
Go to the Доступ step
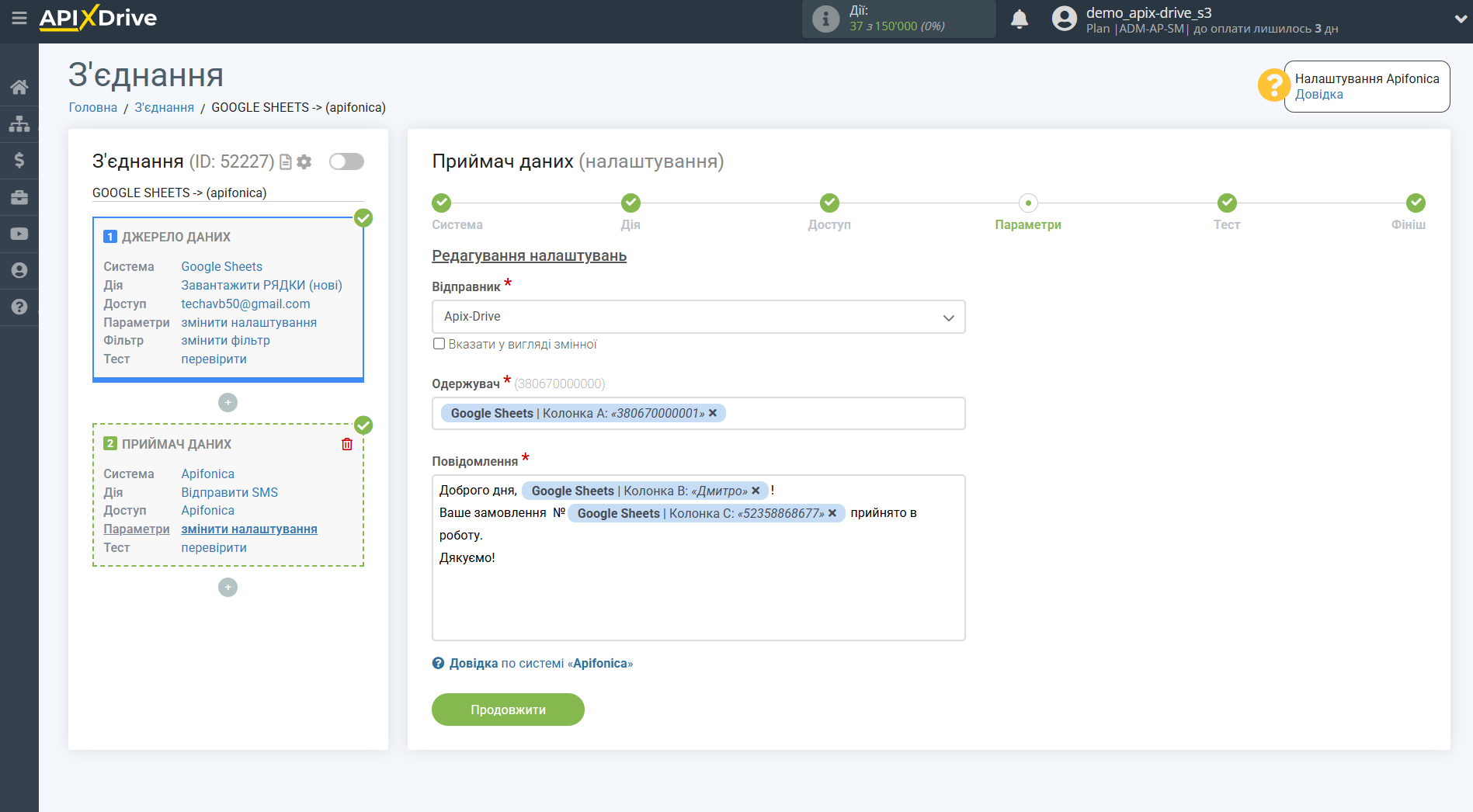pos(829,203)
